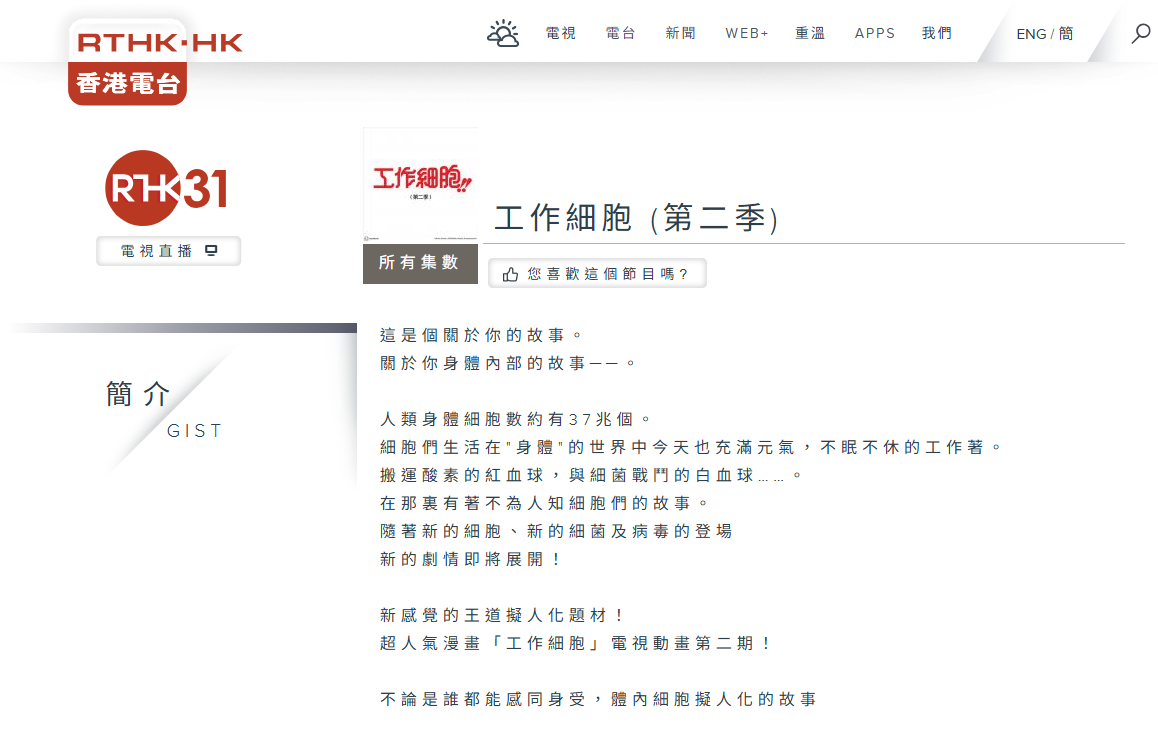This screenshot has width=1158, height=742.
Task: Click the RTHK 31 channel logo
Action: (167, 188)
